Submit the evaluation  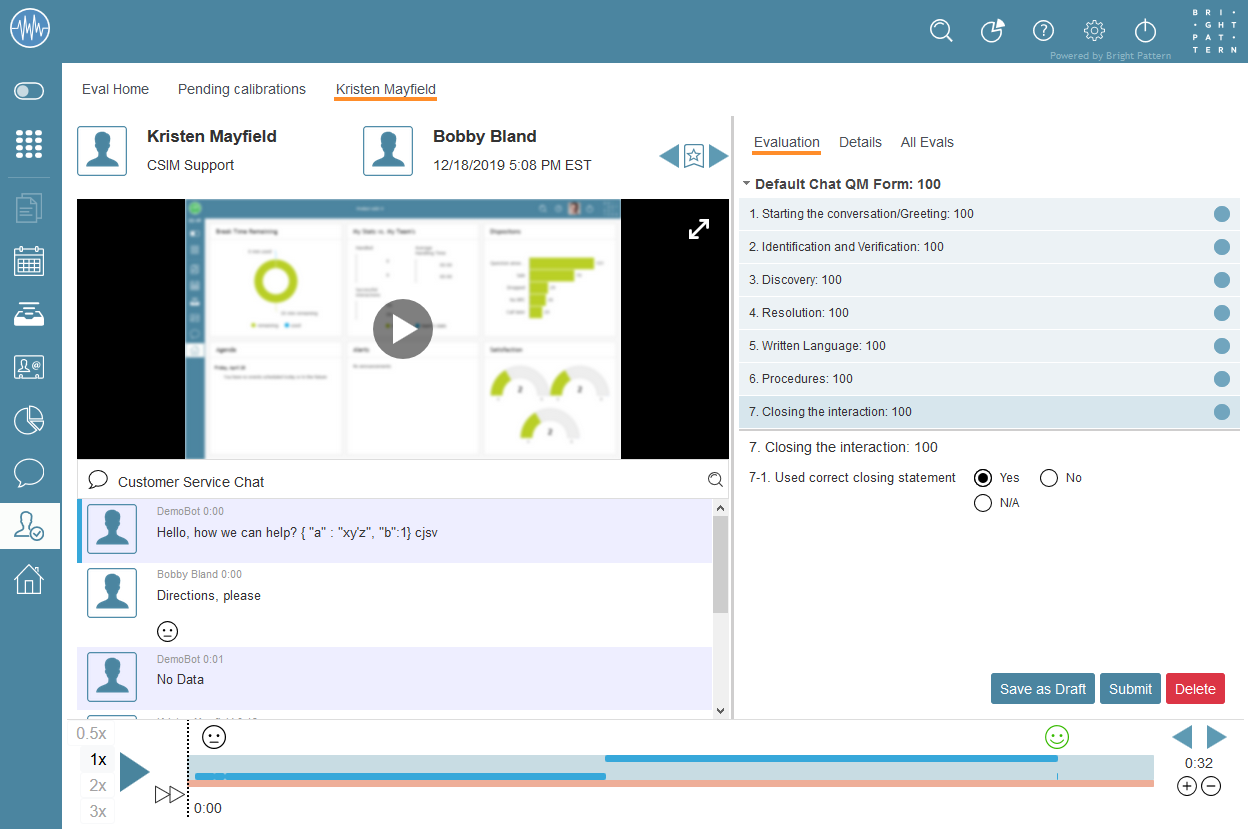tap(1130, 689)
